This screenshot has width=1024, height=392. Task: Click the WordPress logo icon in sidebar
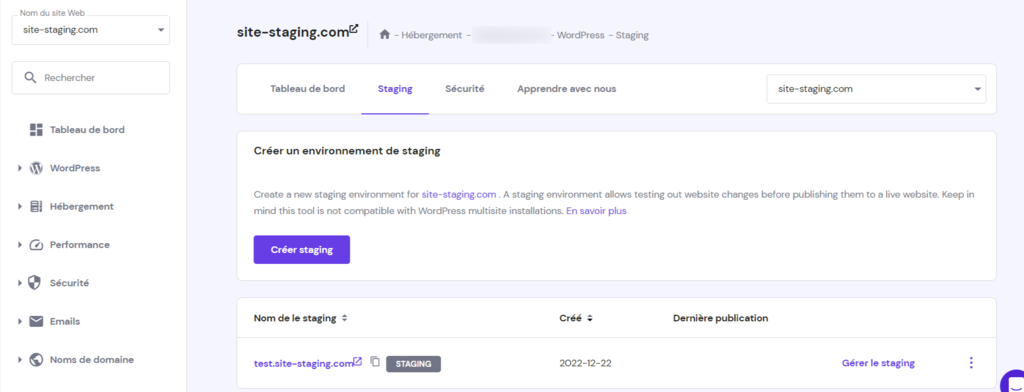(x=36, y=168)
